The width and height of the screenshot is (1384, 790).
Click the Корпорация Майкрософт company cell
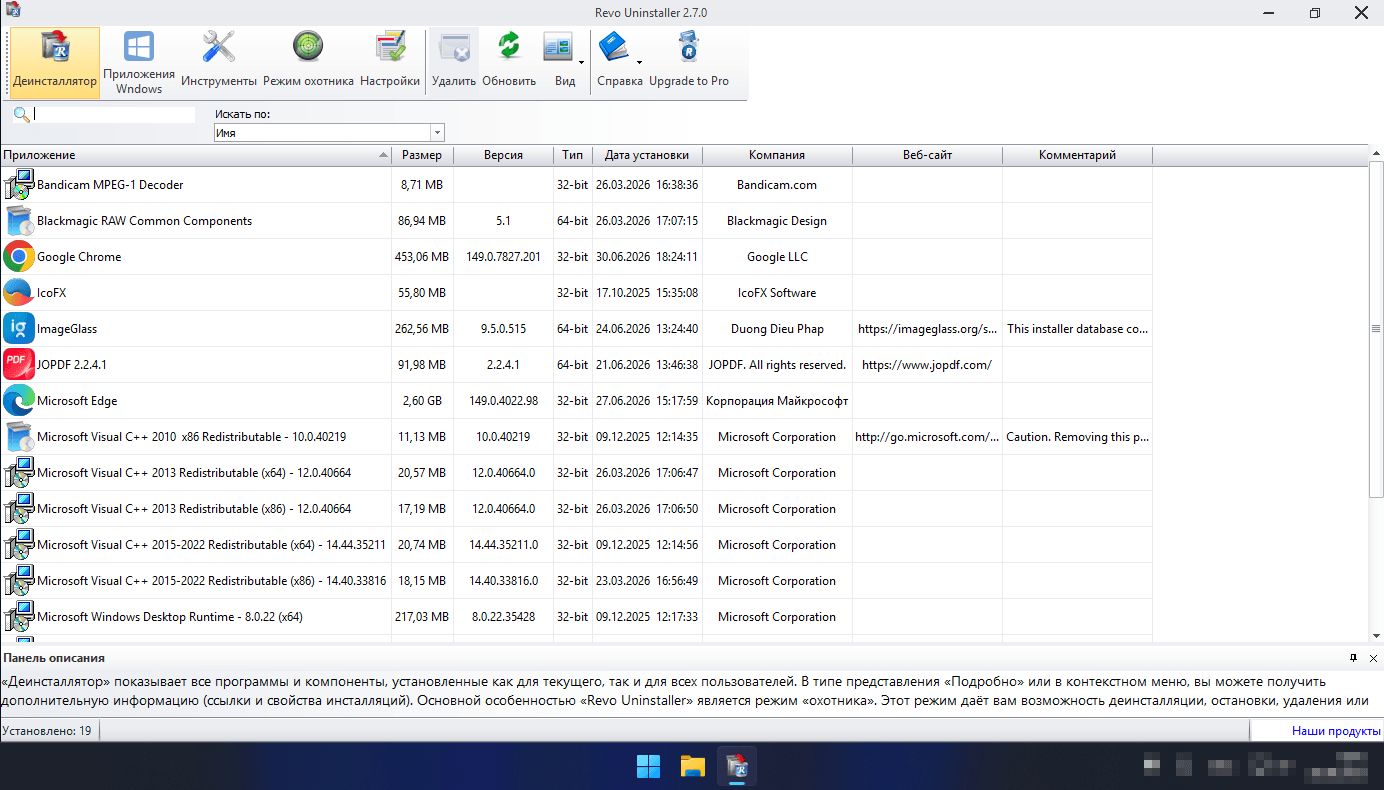pos(777,401)
